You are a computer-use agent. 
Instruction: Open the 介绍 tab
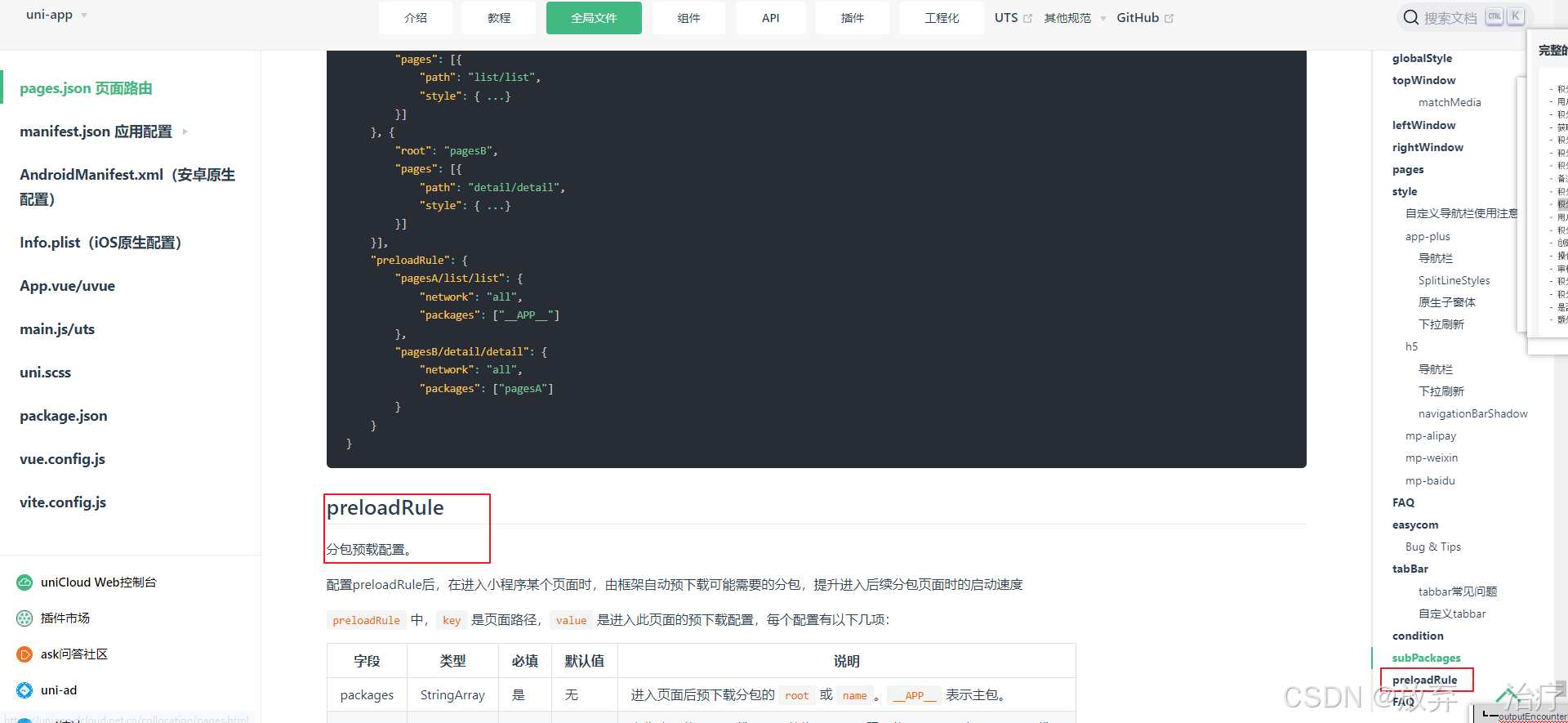416,18
